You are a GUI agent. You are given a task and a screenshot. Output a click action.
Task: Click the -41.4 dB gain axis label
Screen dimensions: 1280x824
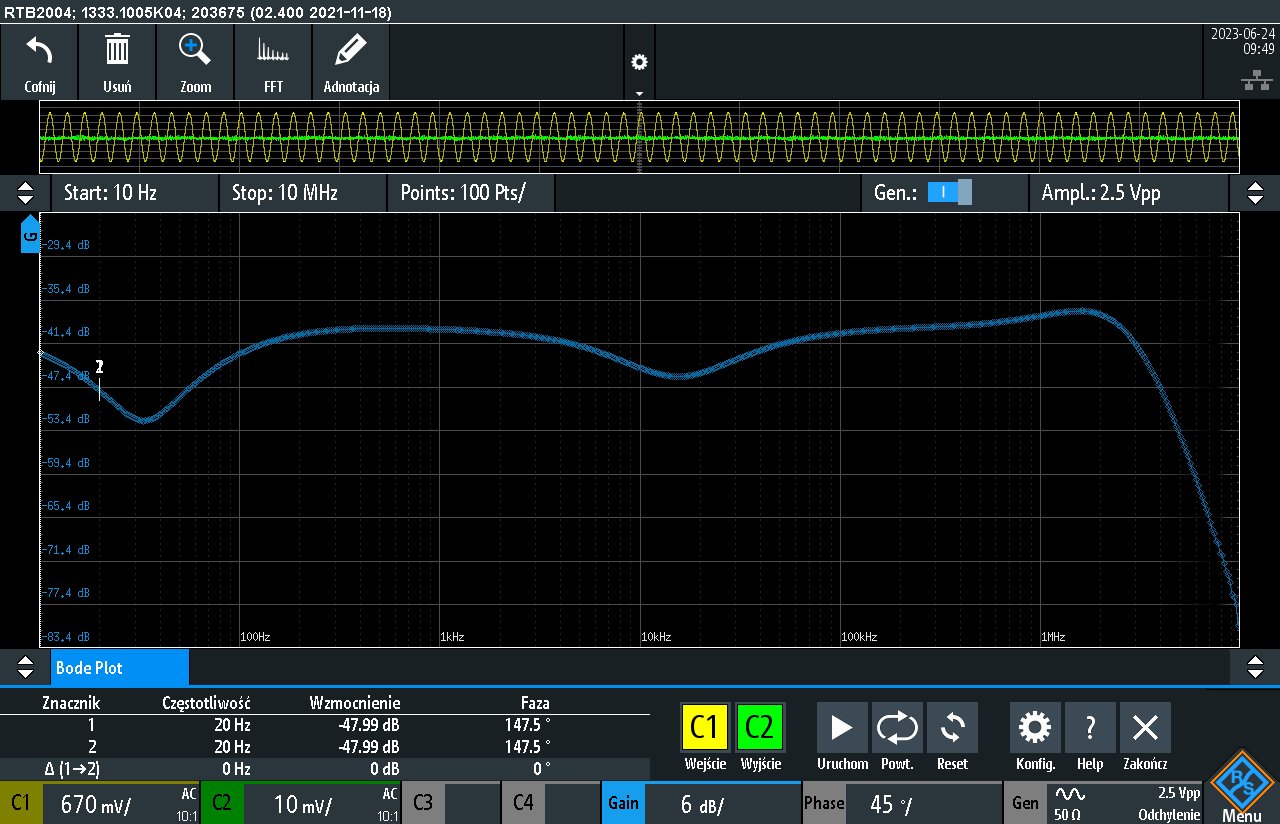click(66, 332)
